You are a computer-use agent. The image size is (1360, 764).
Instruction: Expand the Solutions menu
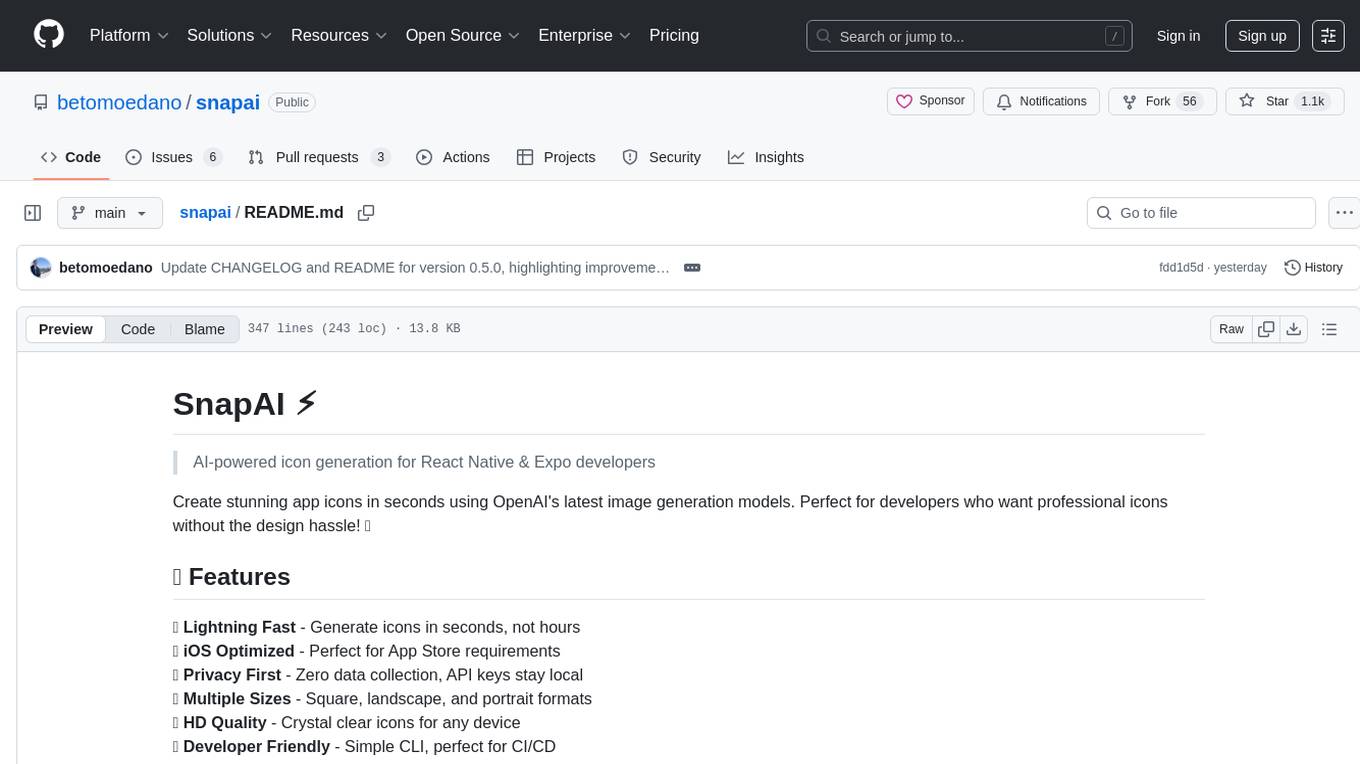pyautogui.click(x=229, y=35)
